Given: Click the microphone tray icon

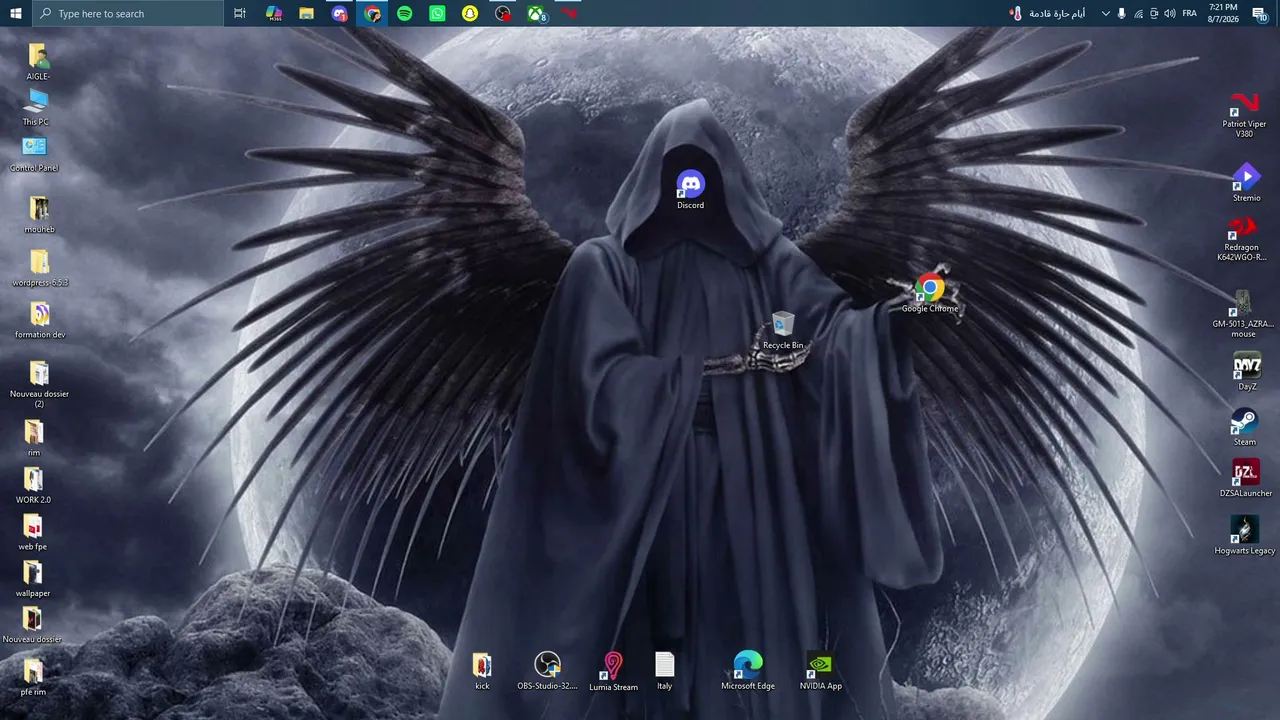Looking at the screenshot, I should click(x=1121, y=13).
